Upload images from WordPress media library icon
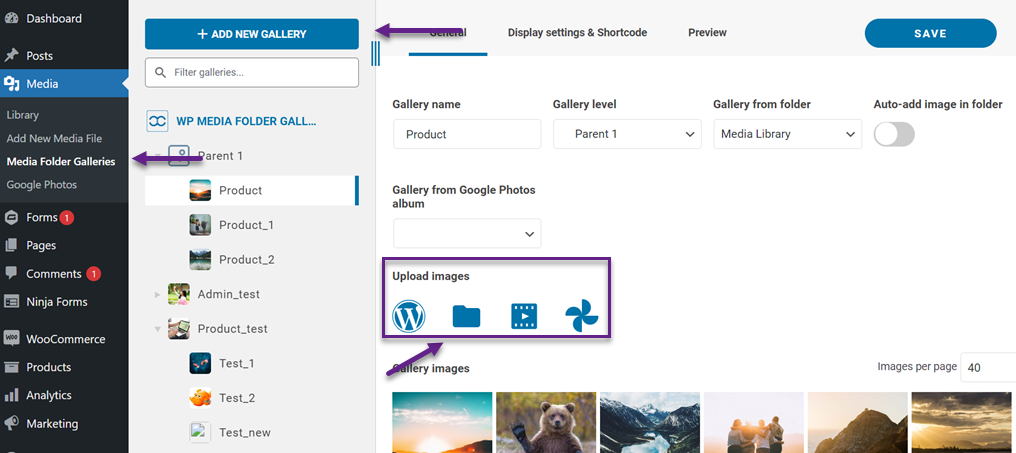 [x=409, y=316]
